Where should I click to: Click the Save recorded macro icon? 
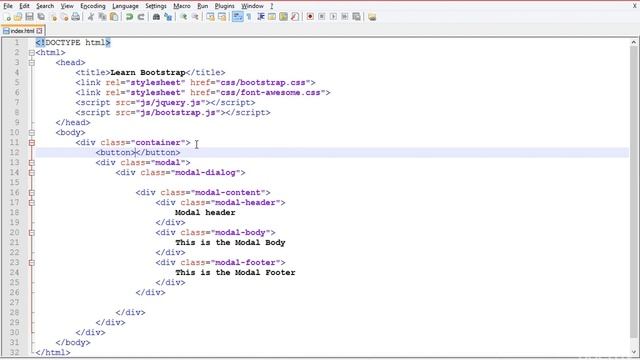pos(356,17)
